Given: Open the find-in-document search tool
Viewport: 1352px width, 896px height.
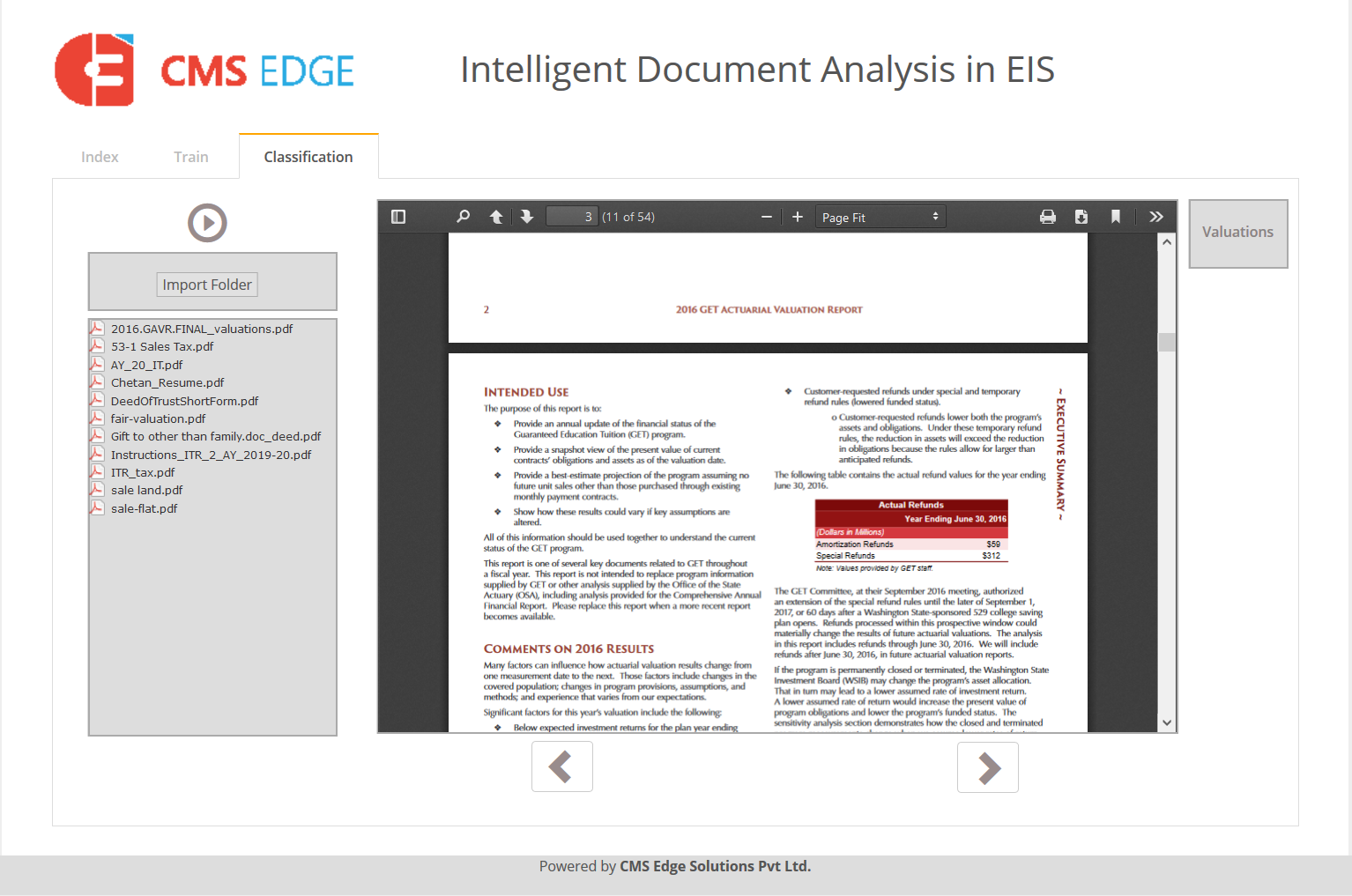Looking at the screenshot, I should (x=463, y=217).
